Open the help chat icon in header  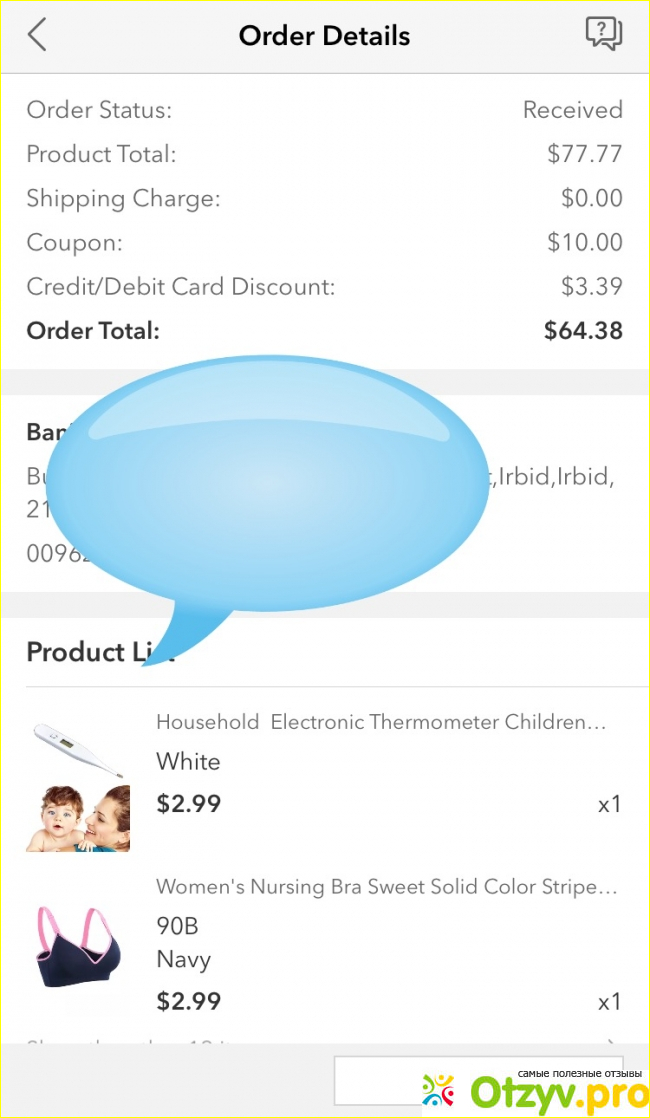tap(603, 35)
